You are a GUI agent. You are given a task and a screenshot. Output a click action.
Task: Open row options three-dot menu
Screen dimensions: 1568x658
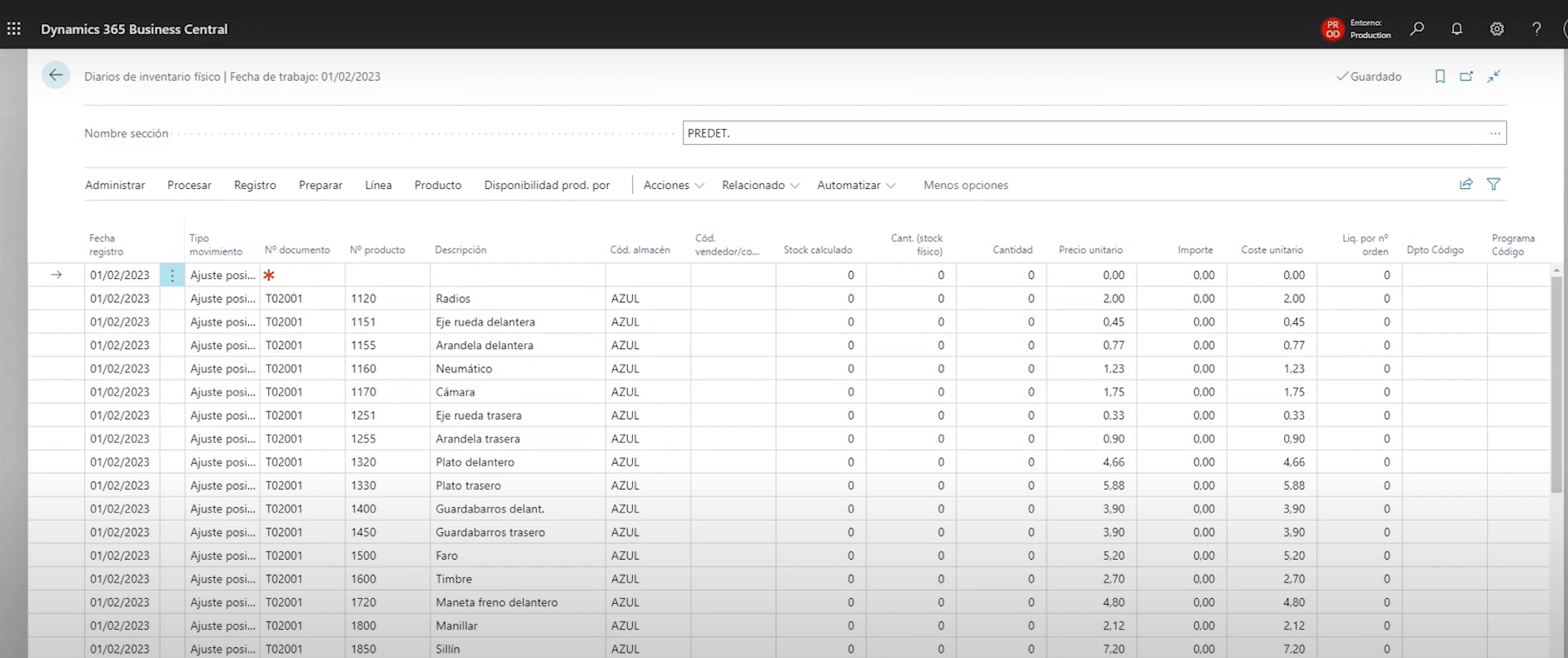click(x=172, y=276)
